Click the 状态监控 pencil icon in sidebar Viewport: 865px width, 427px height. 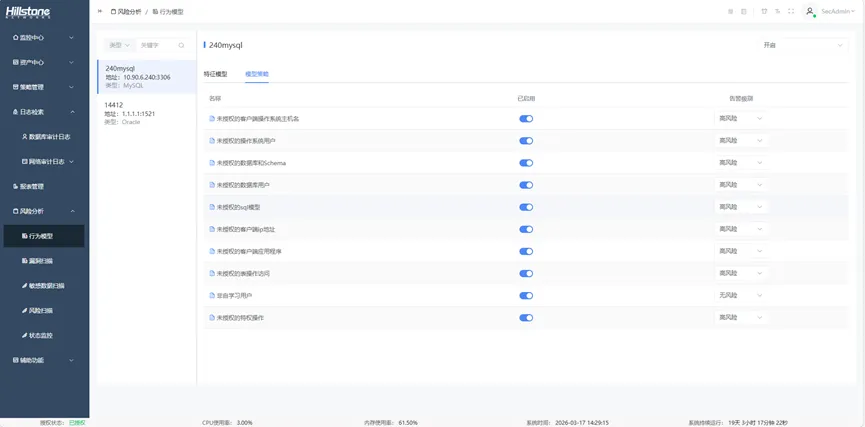pyautogui.click(x=24, y=335)
